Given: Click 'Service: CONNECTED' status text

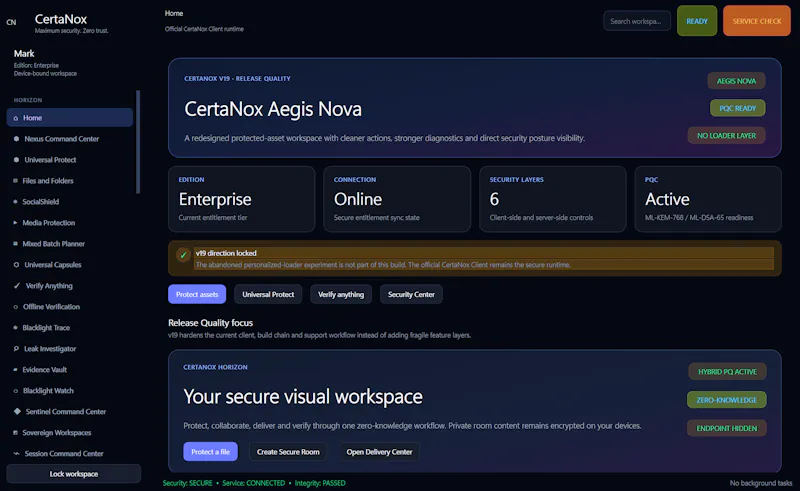Looking at the screenshot, I should coord(254,483).
